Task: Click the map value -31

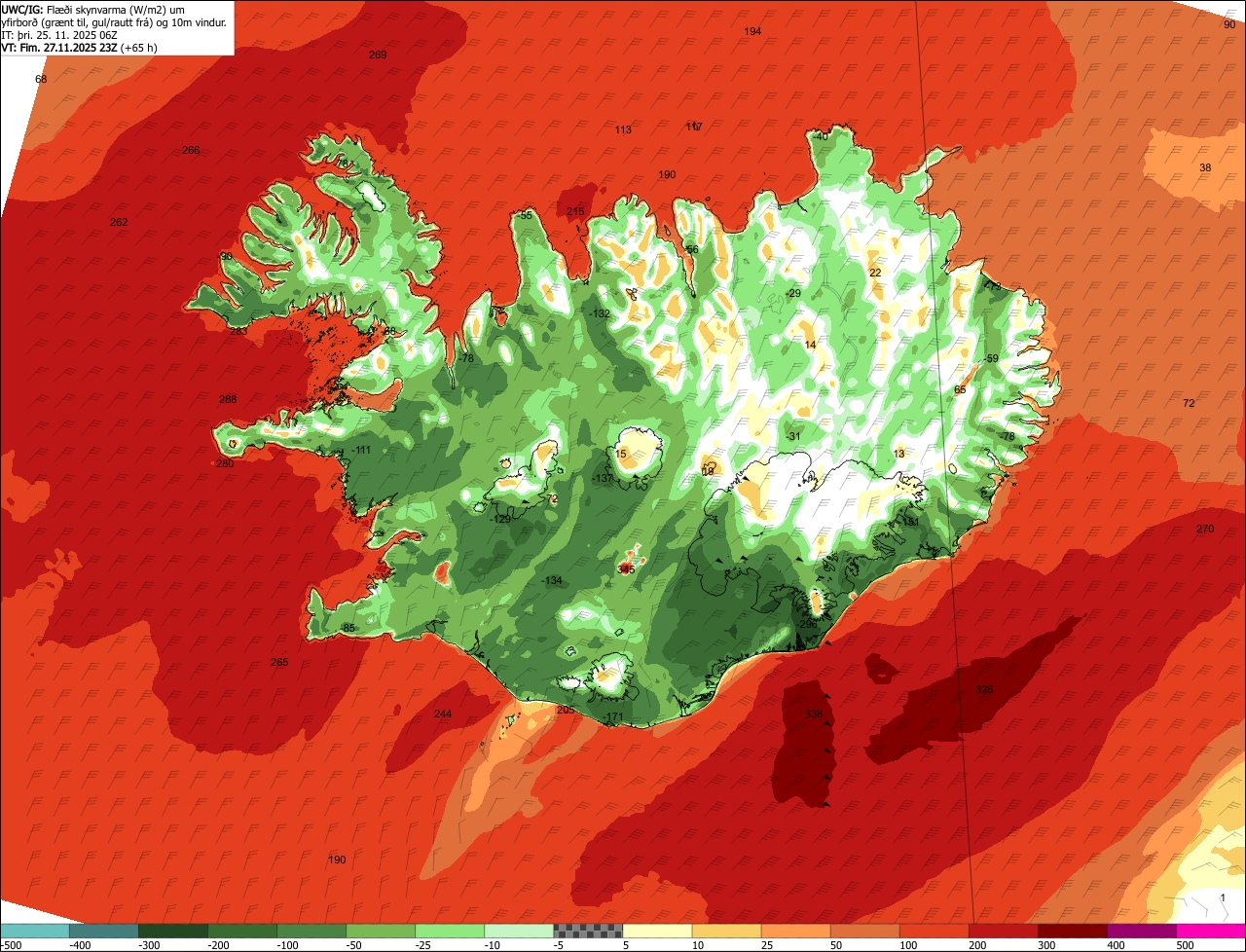Action: (793, 436)
